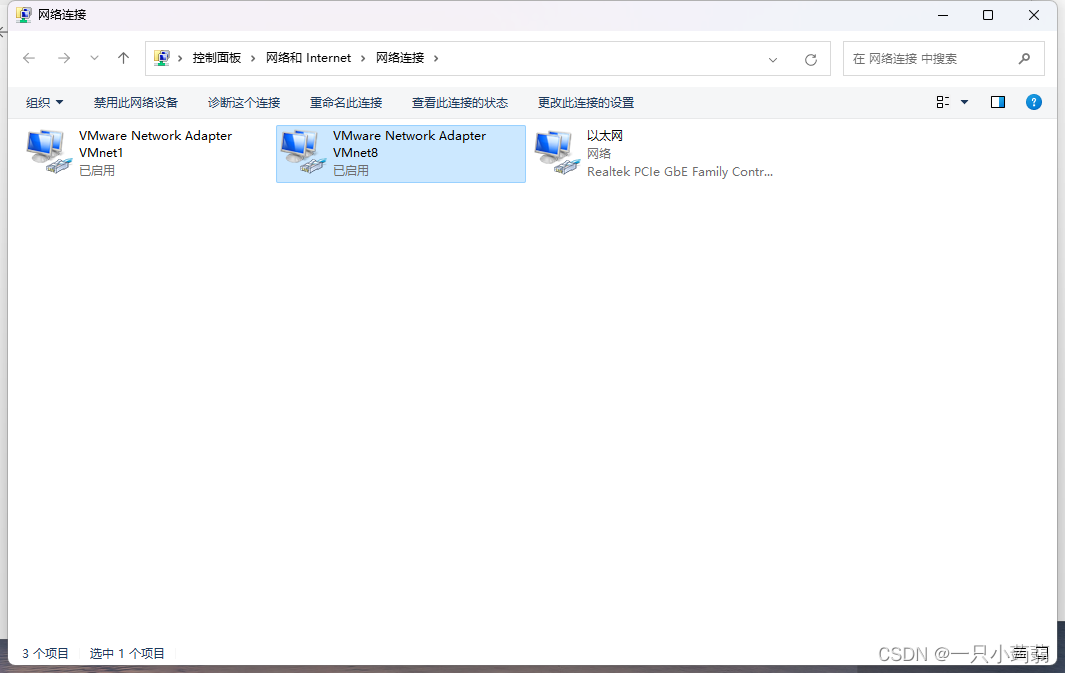The width and height of the screenshot is (1065, 673).
Task: Select the 以太网 adapter icon
Action: coord(557,152)
